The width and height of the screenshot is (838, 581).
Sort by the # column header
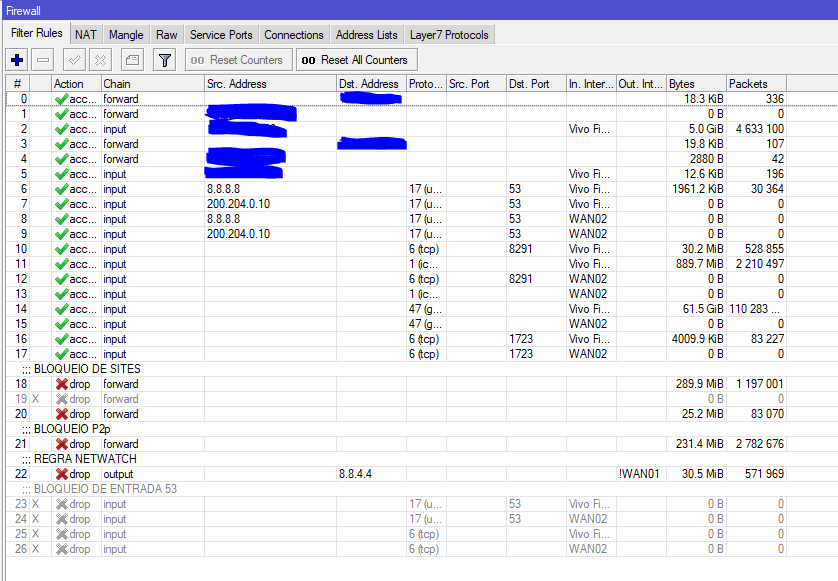point(18,84)
